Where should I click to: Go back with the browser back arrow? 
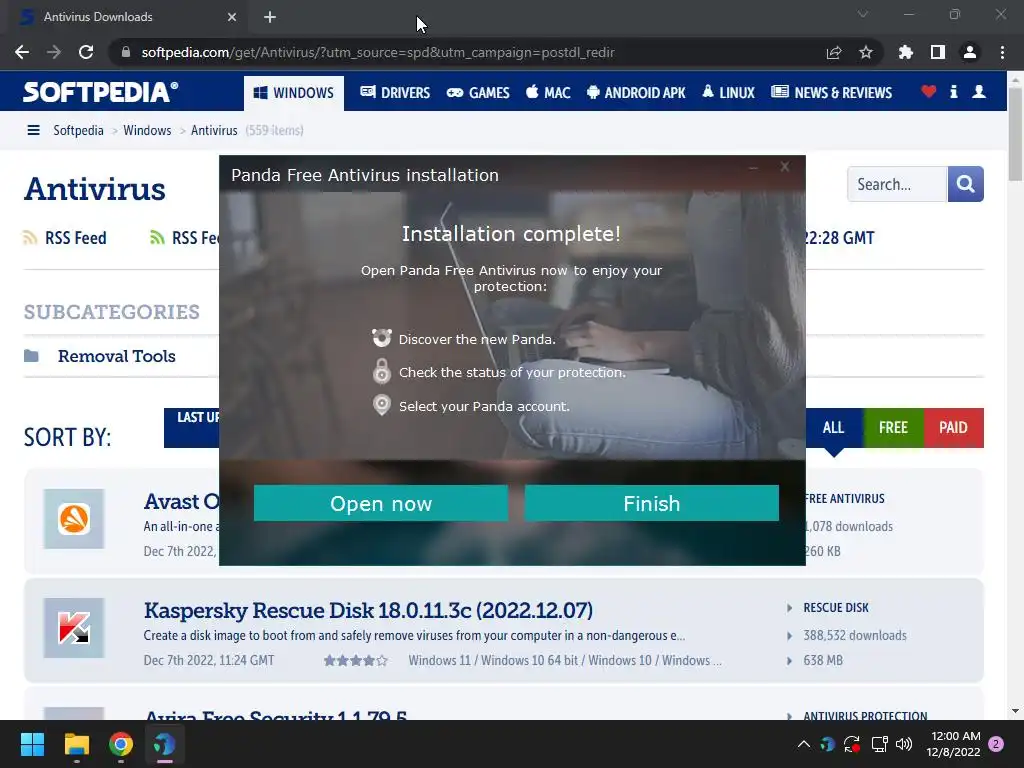[22, 52]
